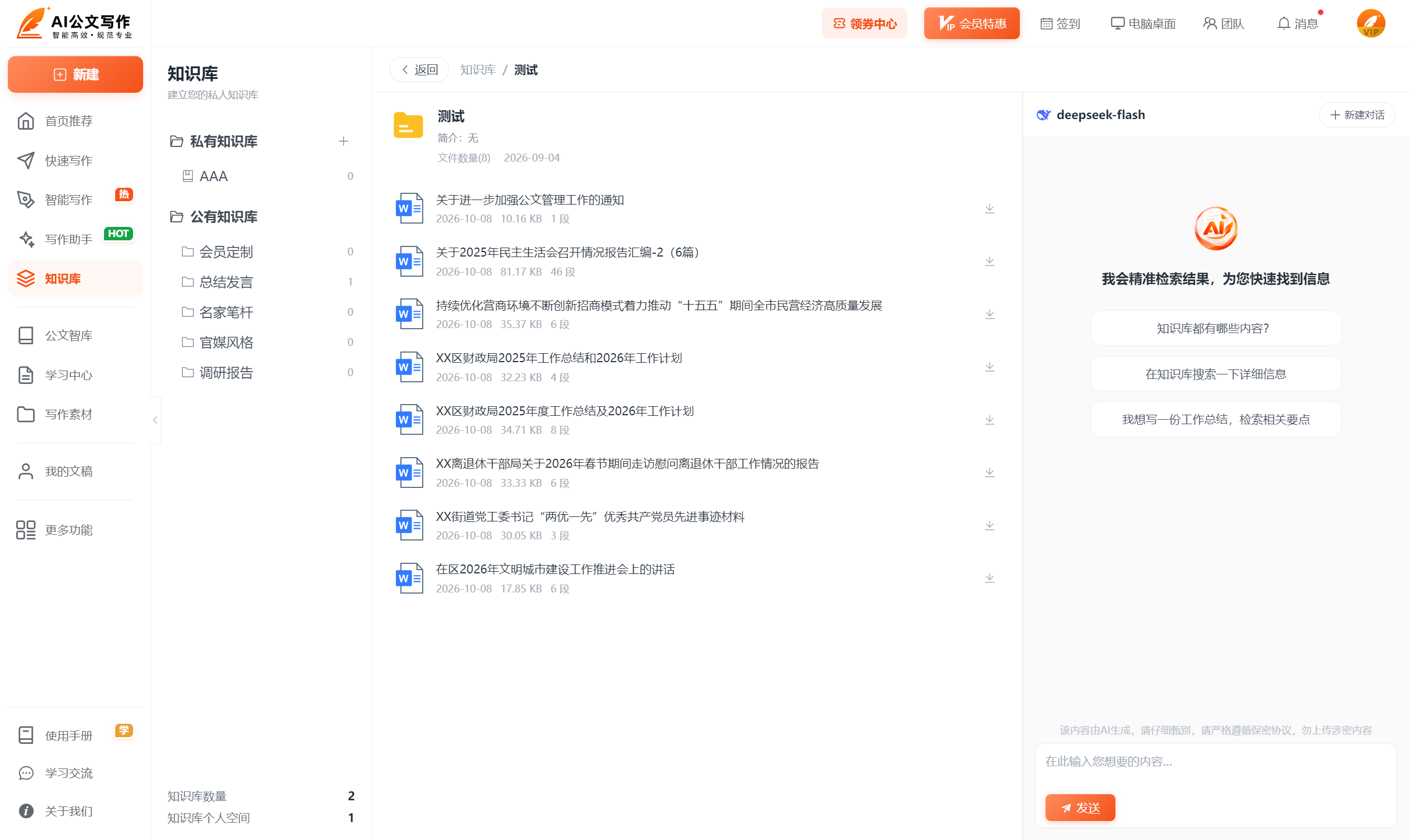Download 在区2026年文明城市建设 speech file
This screenshot has height=840, width=1409.
[989, 578]
